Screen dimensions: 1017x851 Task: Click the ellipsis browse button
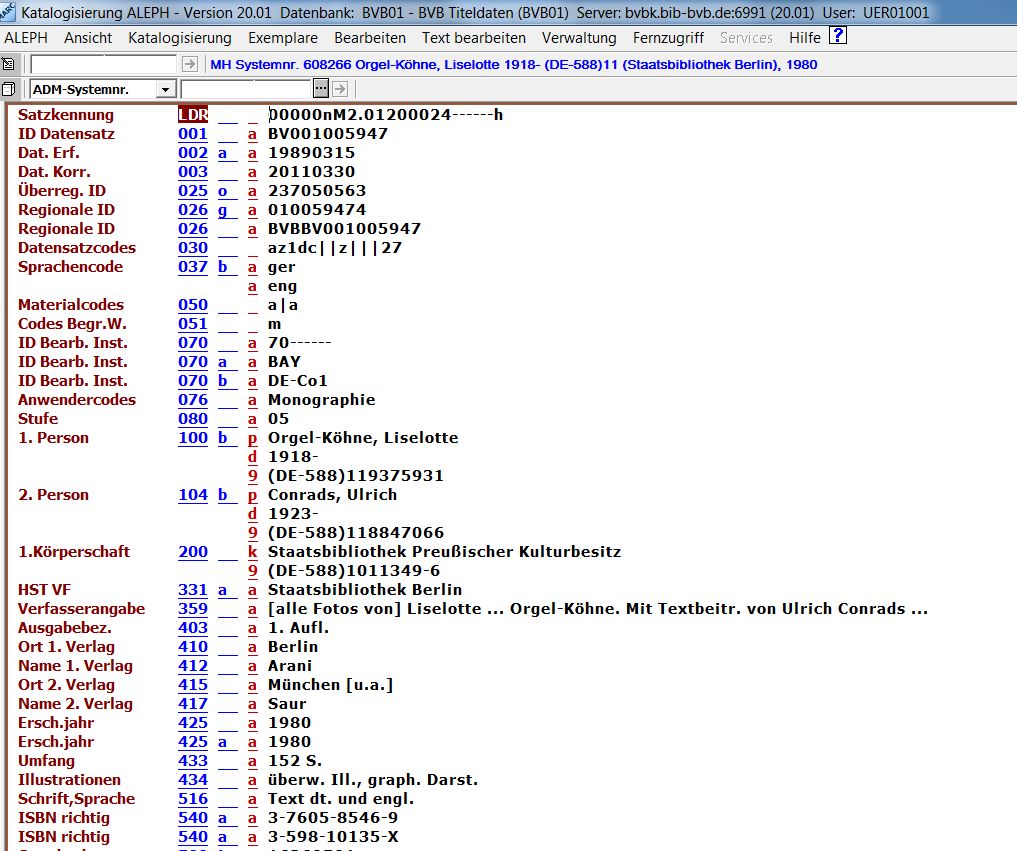(321, 90)
